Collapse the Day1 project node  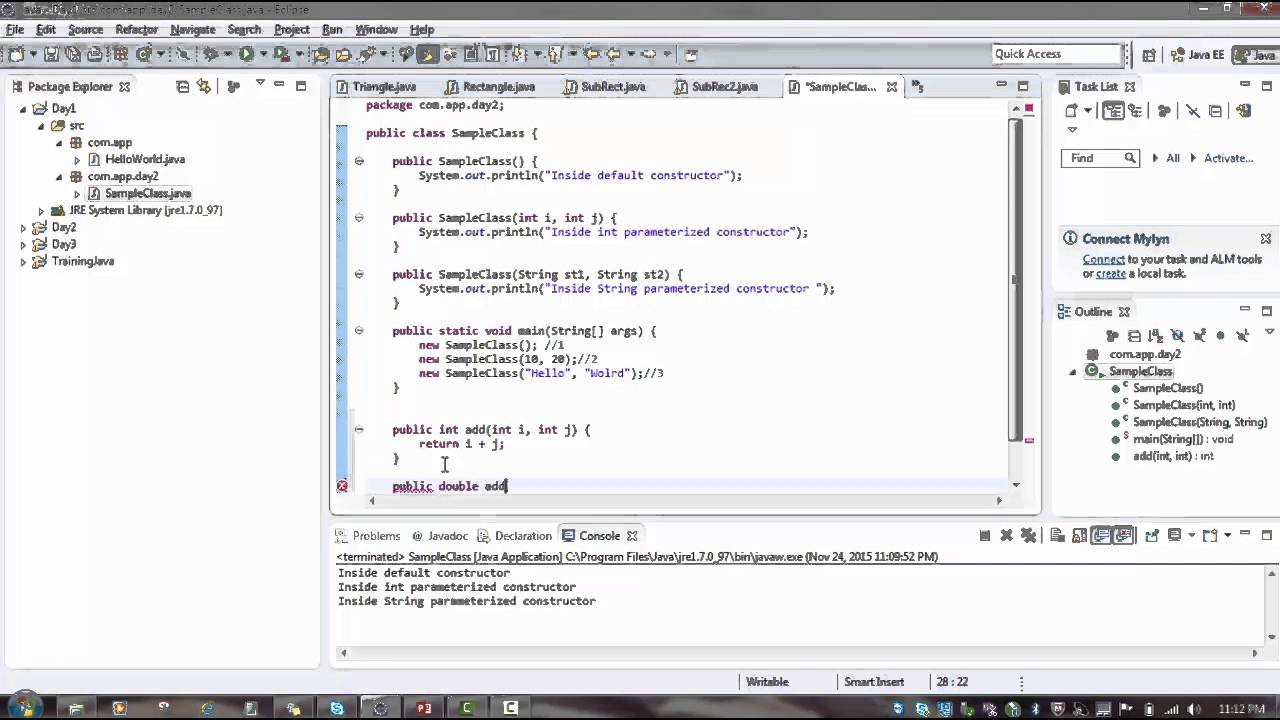[24, 109]
